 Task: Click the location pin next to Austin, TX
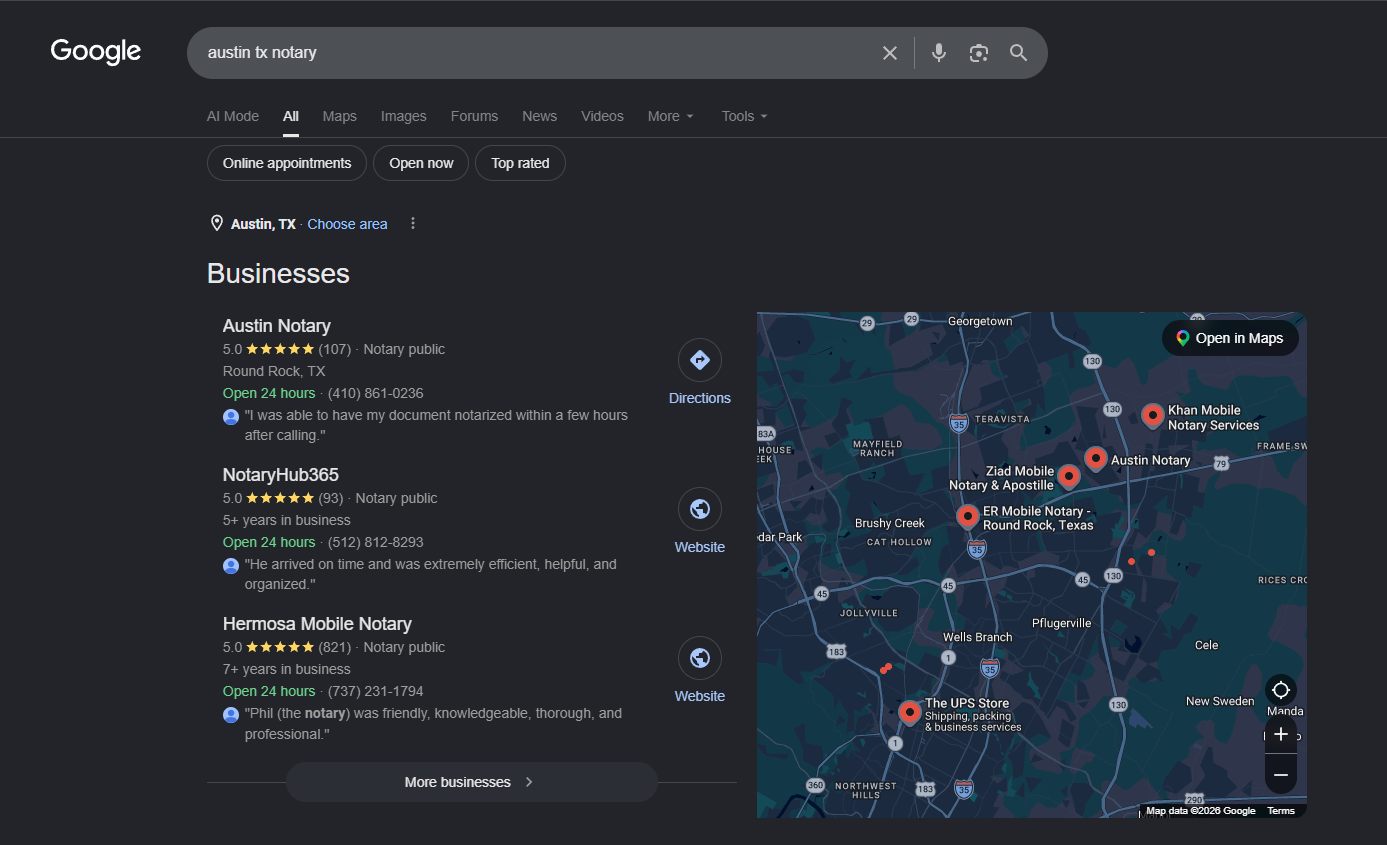click(216, 223)
